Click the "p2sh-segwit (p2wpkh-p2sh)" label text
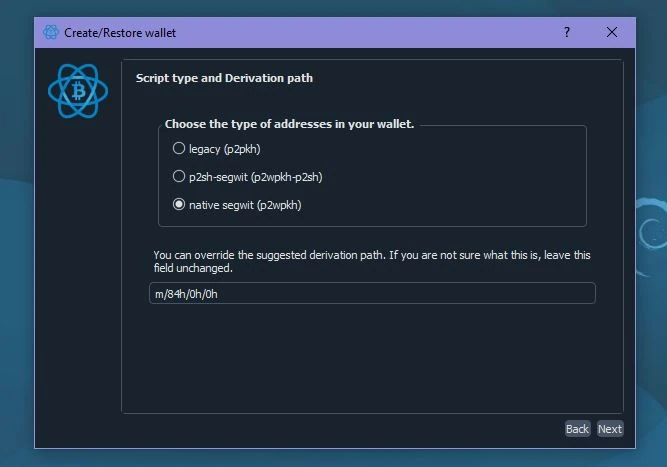This screenshot has height=467, width=667. click(x=255, y=177)
